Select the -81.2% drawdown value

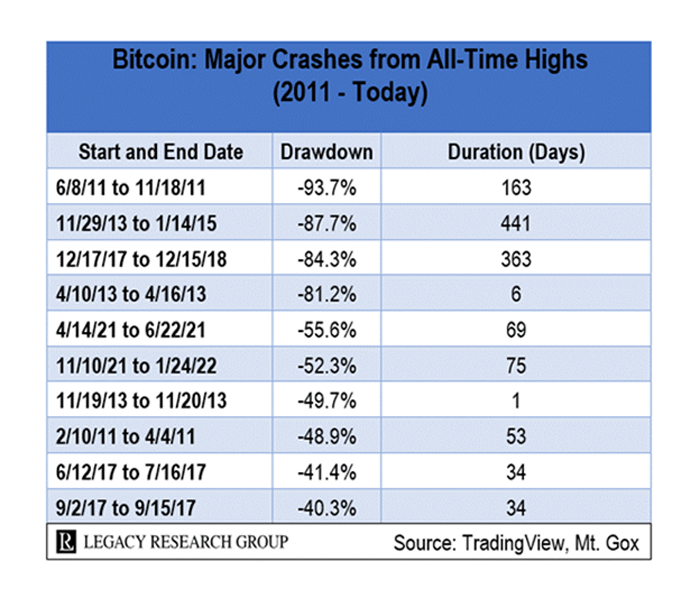(x=326, y=294)
